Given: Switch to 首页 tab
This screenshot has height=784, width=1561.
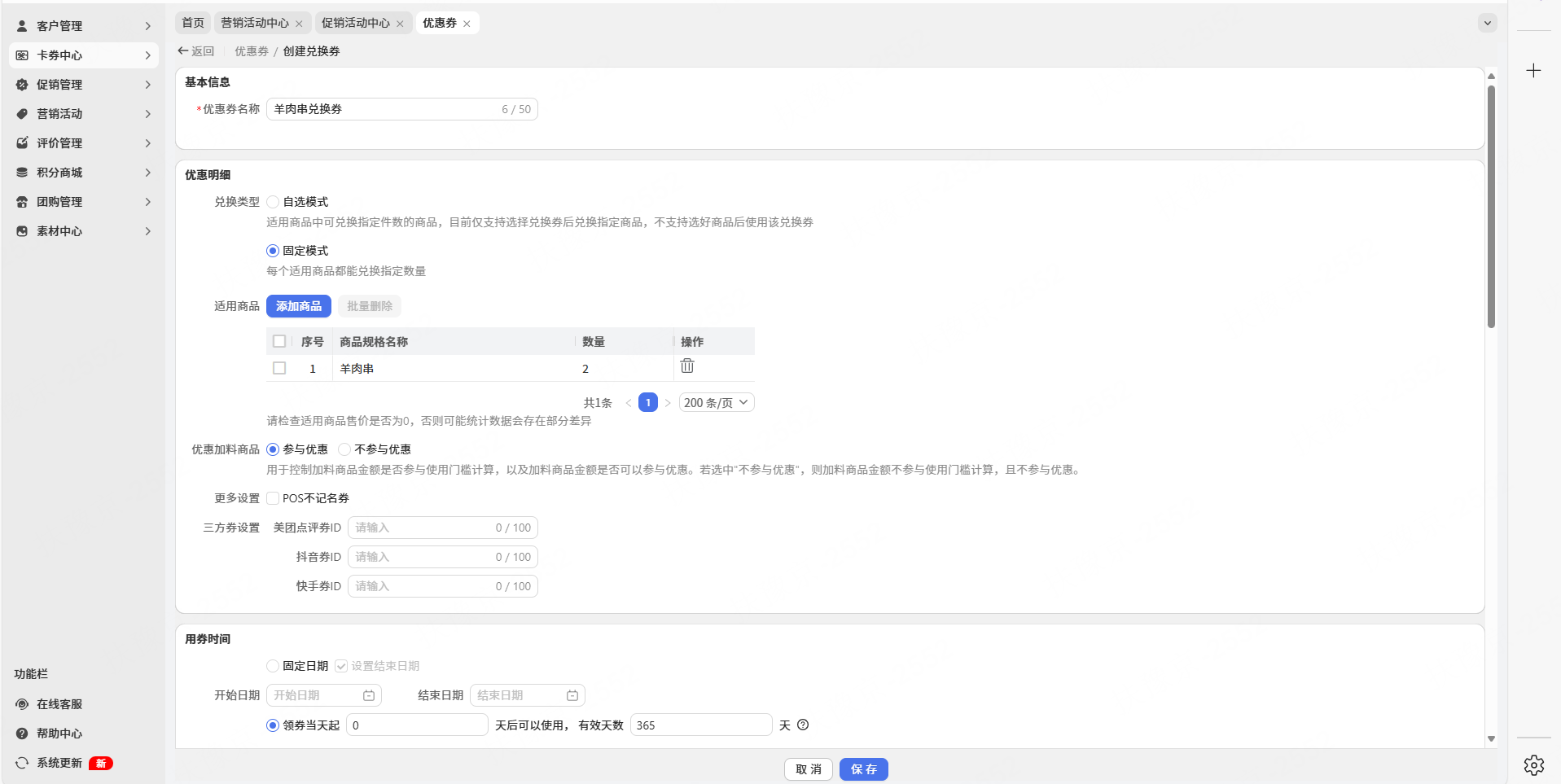Looking at the screenshot, I should [193, 23].
